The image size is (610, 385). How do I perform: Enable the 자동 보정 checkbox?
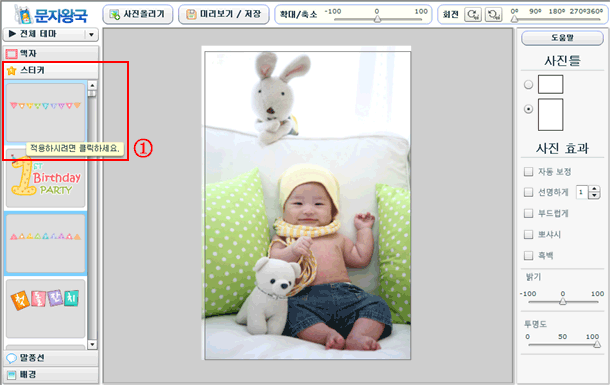528,172
